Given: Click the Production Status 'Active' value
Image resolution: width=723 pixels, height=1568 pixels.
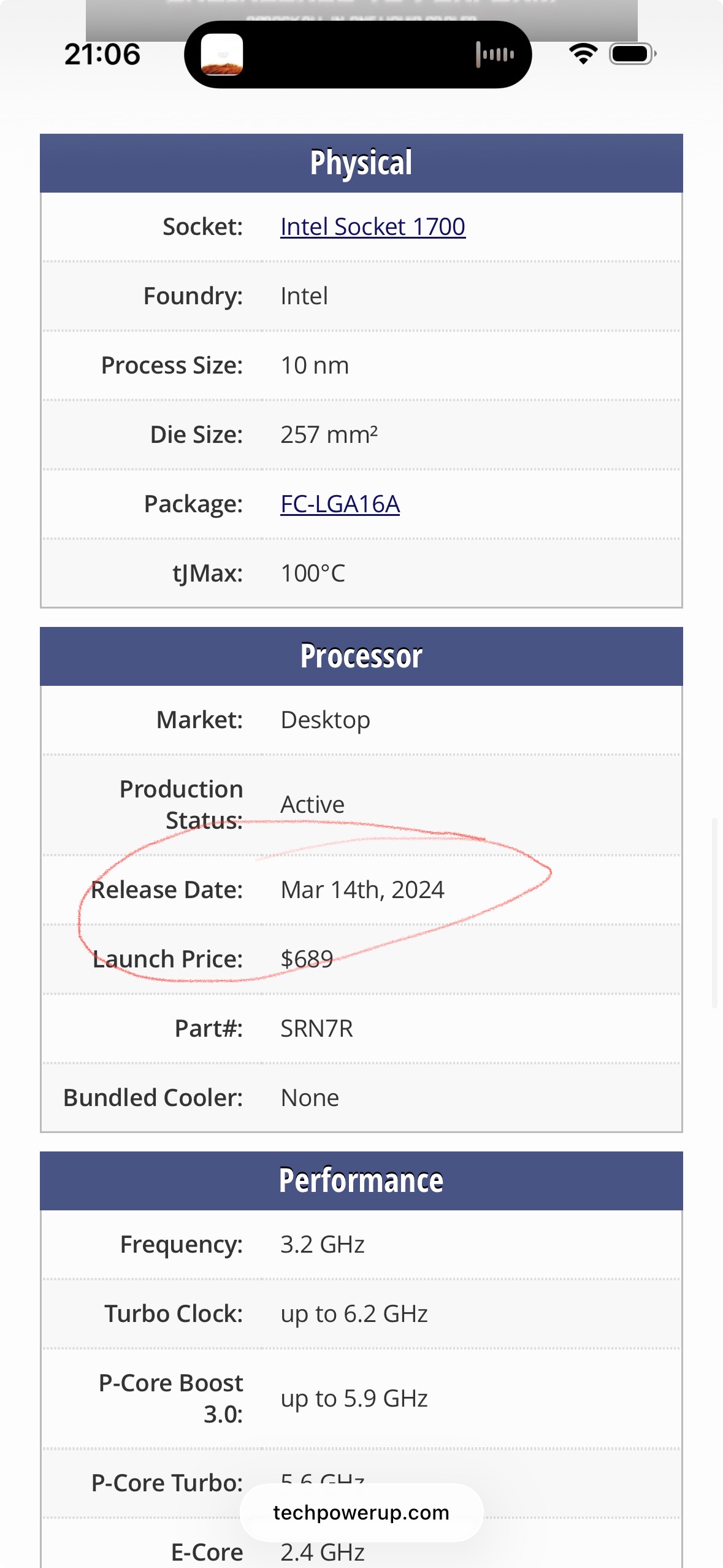Looking at the screenshot, I should (312, 805).
